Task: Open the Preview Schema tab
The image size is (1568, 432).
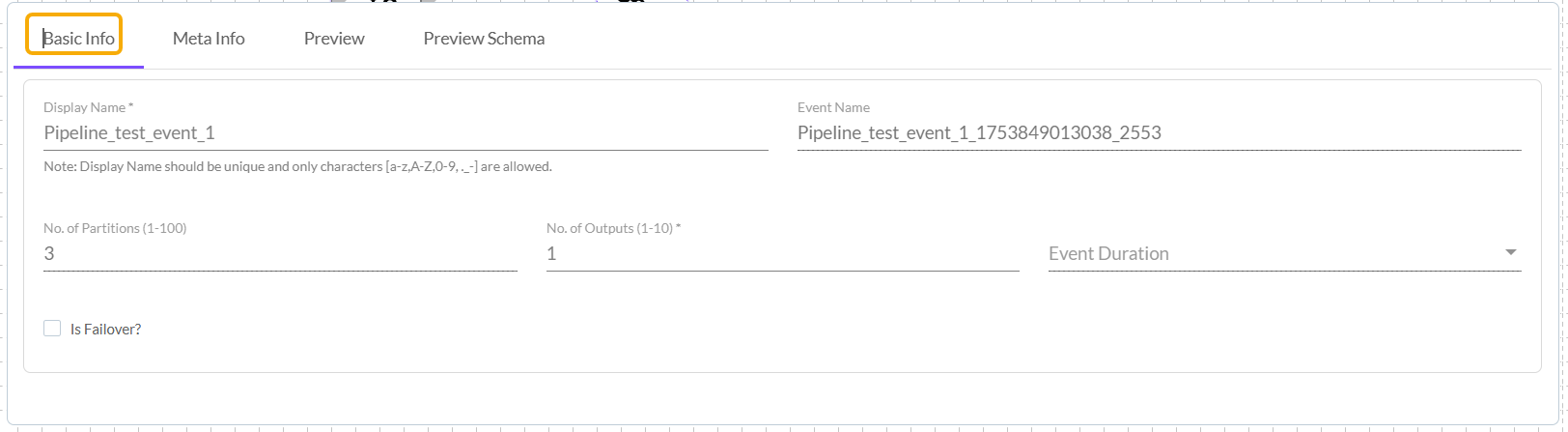Action: [x=484, y=39]
